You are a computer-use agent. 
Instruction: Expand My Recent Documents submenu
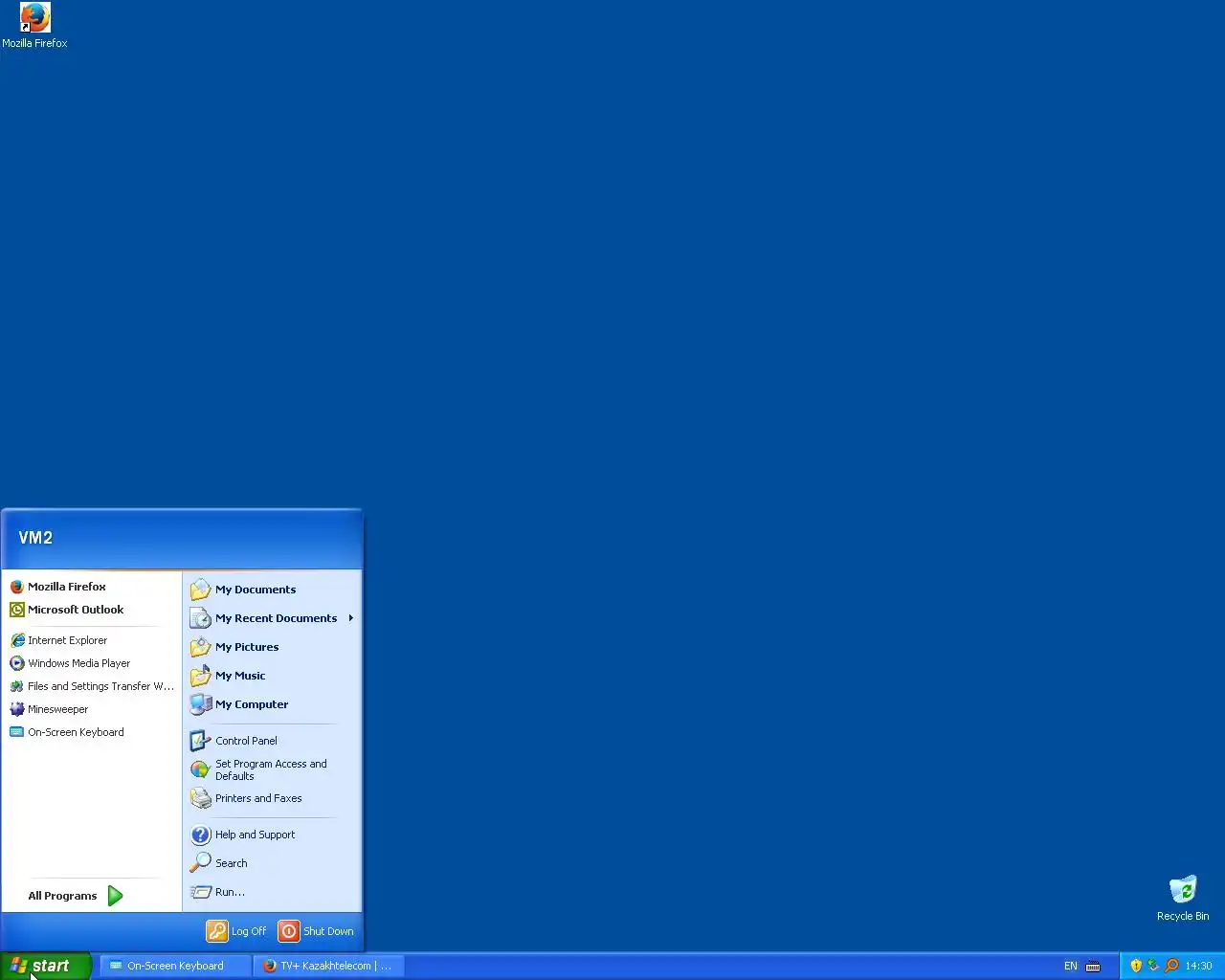(272, 618)
